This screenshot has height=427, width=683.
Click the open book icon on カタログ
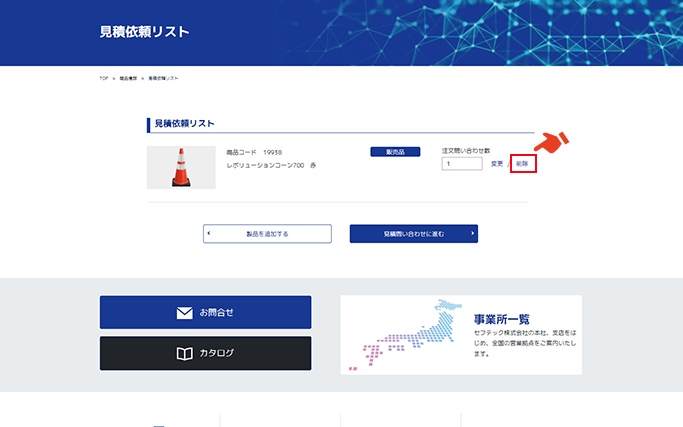click(x=184, y=353)
